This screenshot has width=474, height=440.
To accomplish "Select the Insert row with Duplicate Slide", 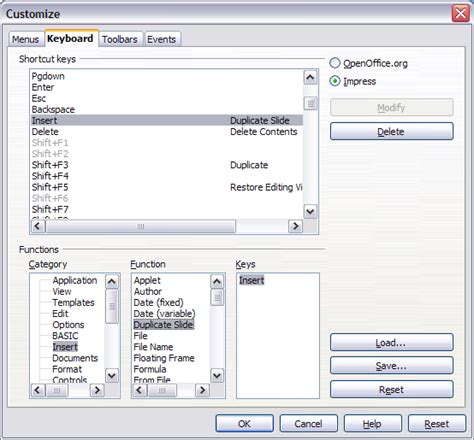I will pyautogui.click(x=167, y=120).
